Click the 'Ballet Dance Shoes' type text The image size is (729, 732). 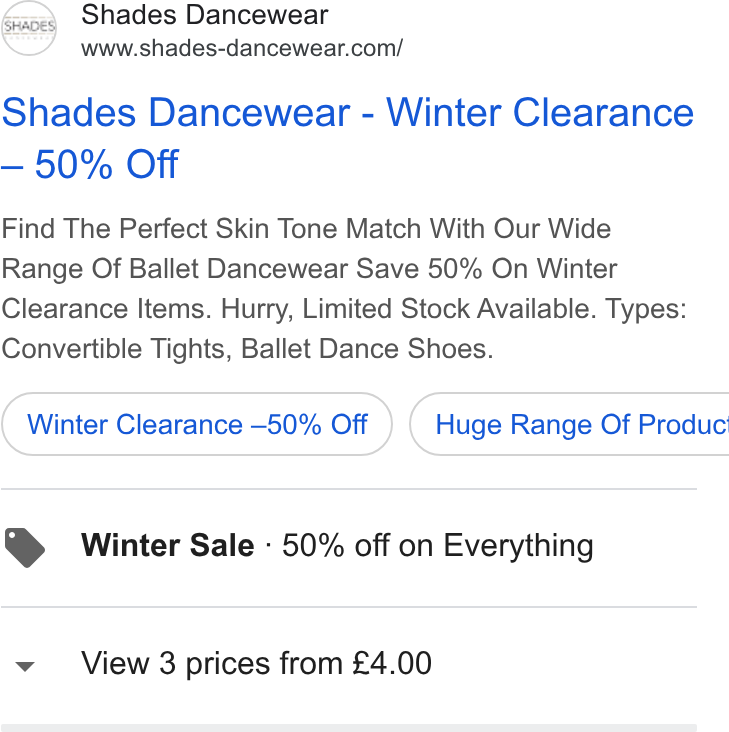click(x=367, y=349)
